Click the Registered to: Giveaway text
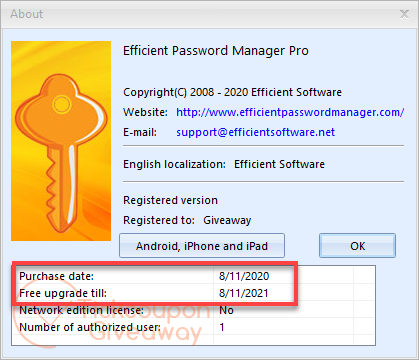The height and width of the screenshot is (360, 419). click(187, 220)
